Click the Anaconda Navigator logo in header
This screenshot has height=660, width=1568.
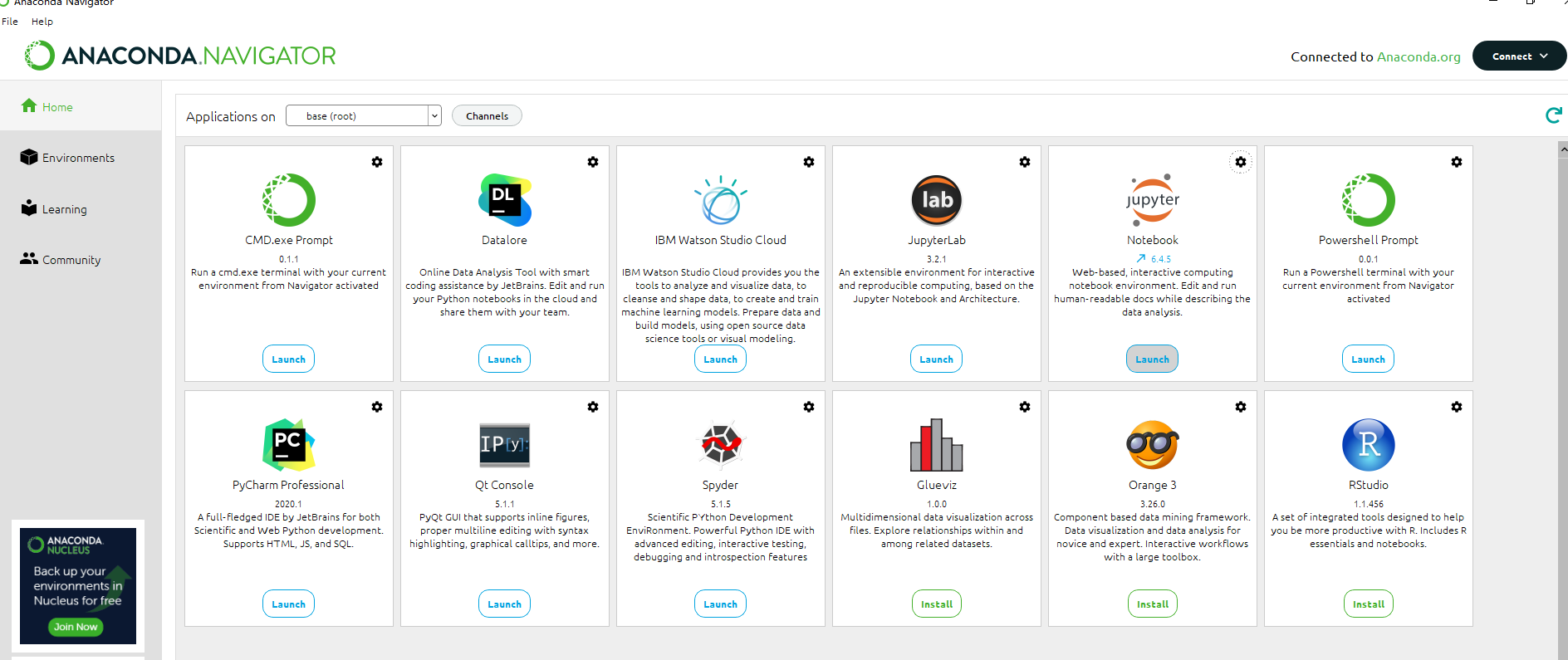coord(180,56)
